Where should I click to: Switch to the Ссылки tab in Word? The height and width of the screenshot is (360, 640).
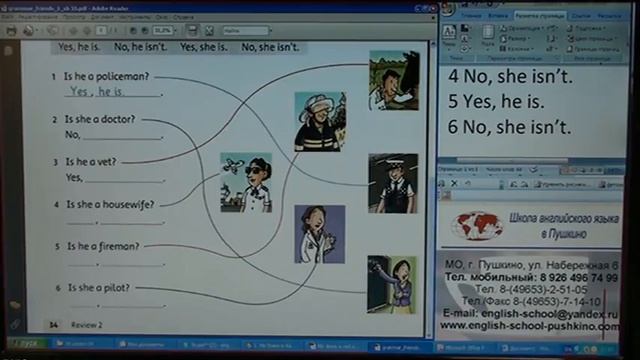pyautogui.click(x=581, y=16)
